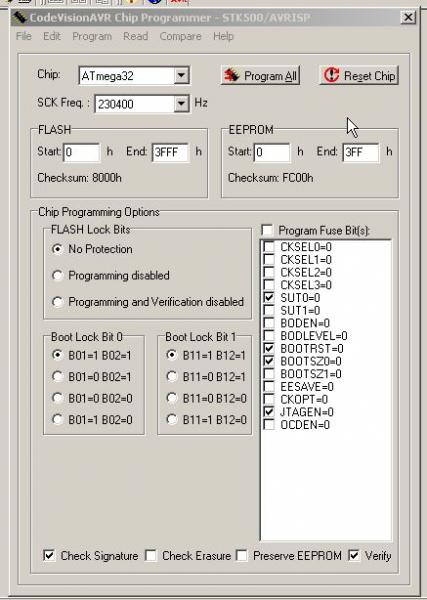Uncheck the SUT0=0 fuse bit
This screenshot has width=427, height=600.
269,298
